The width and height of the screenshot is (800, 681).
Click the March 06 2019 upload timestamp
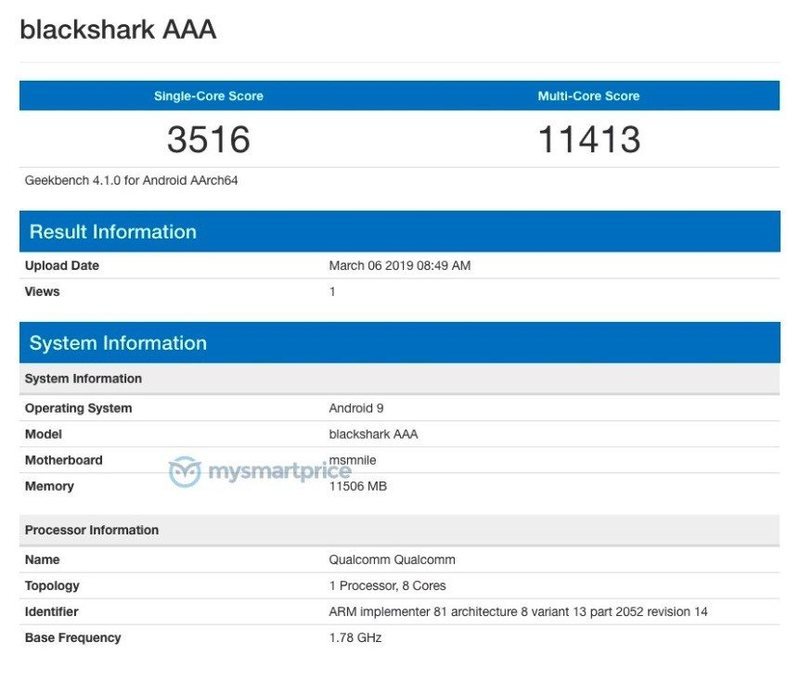(x=399, y=266)
